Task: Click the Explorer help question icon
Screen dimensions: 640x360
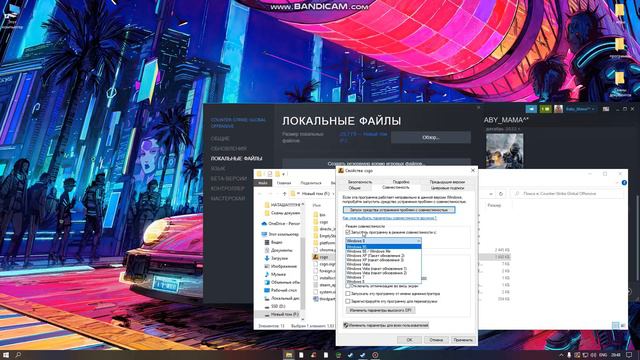Action: click(624, 182)
